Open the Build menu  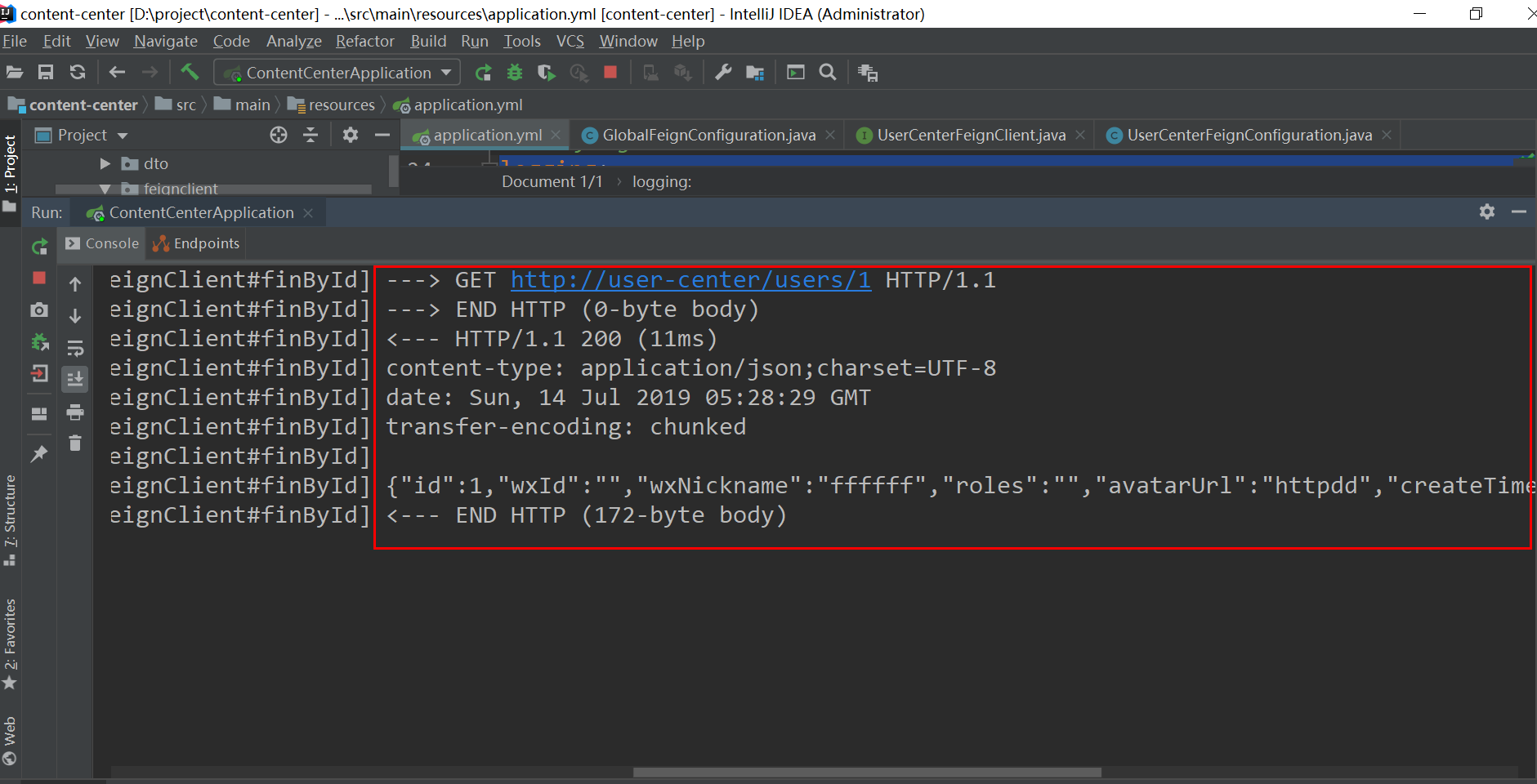pyautogui.click(x=428, y=41)
